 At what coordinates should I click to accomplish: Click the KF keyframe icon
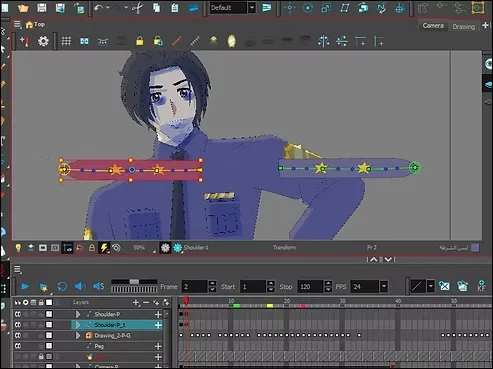click(x=481, y=286)
